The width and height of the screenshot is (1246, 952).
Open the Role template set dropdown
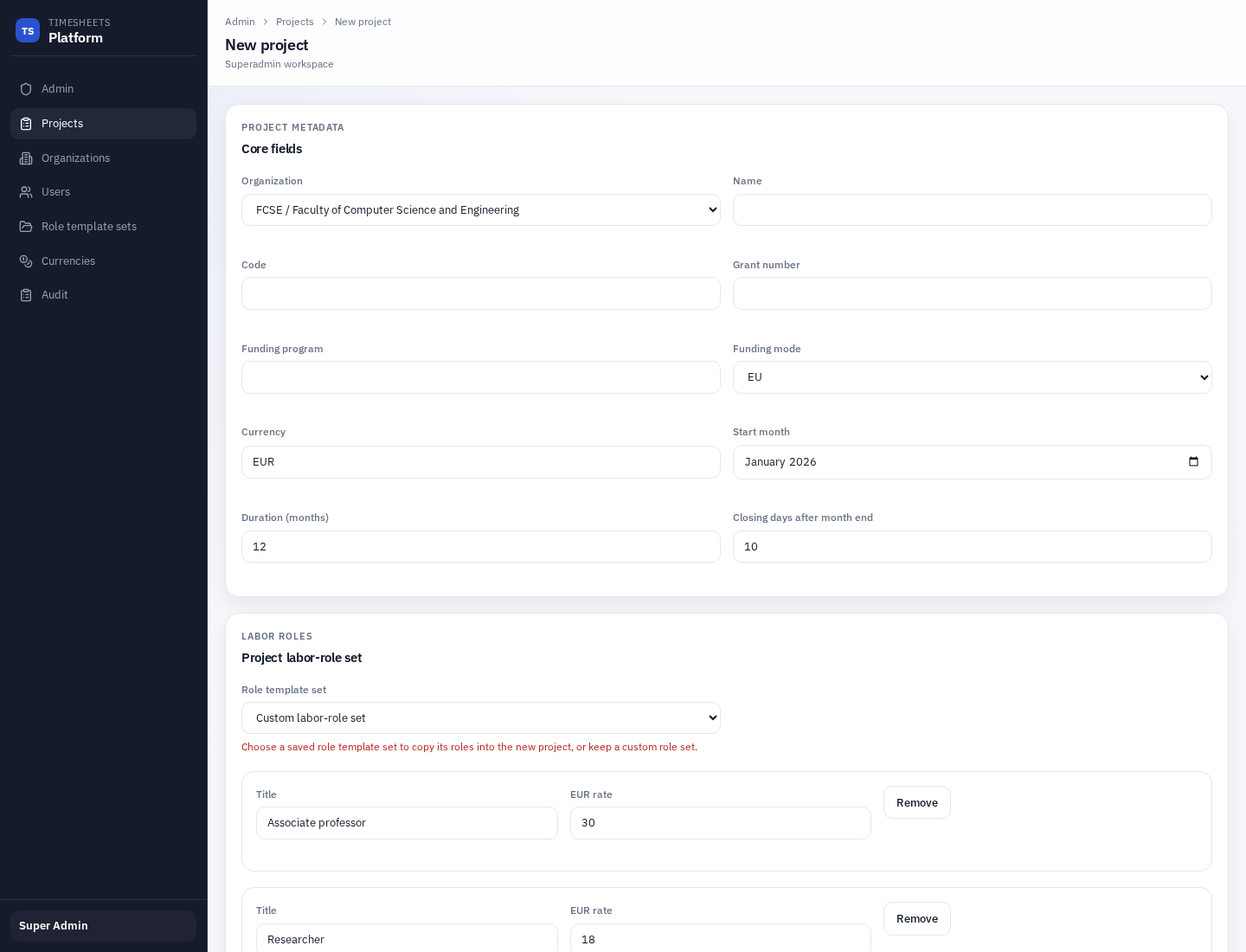[x=481, y=717]
